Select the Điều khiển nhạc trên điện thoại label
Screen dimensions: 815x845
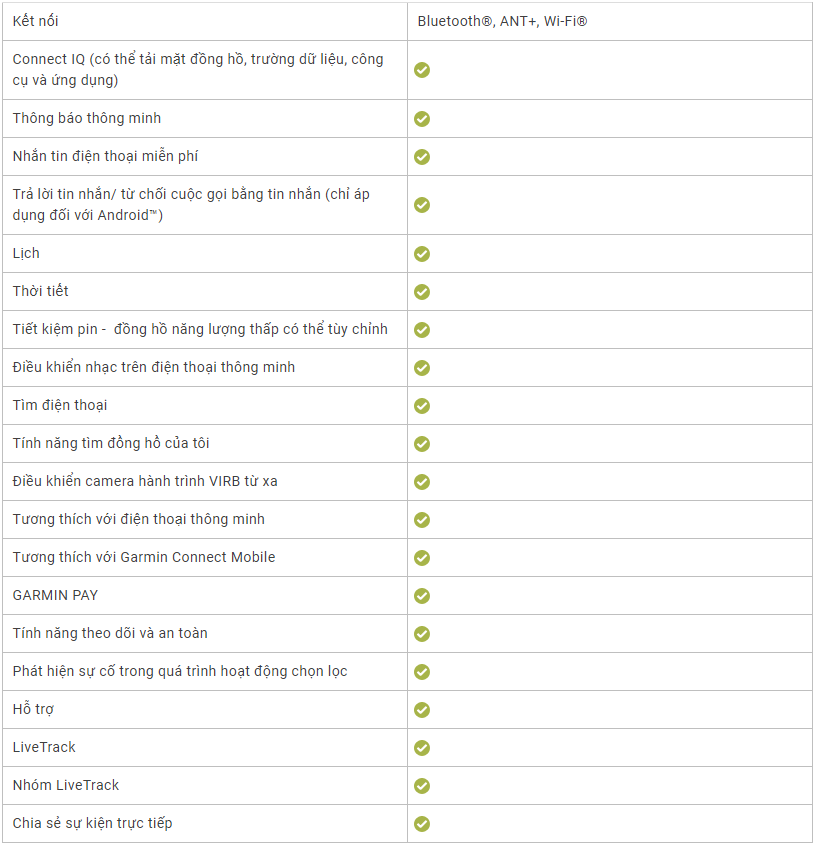point(154,367)
